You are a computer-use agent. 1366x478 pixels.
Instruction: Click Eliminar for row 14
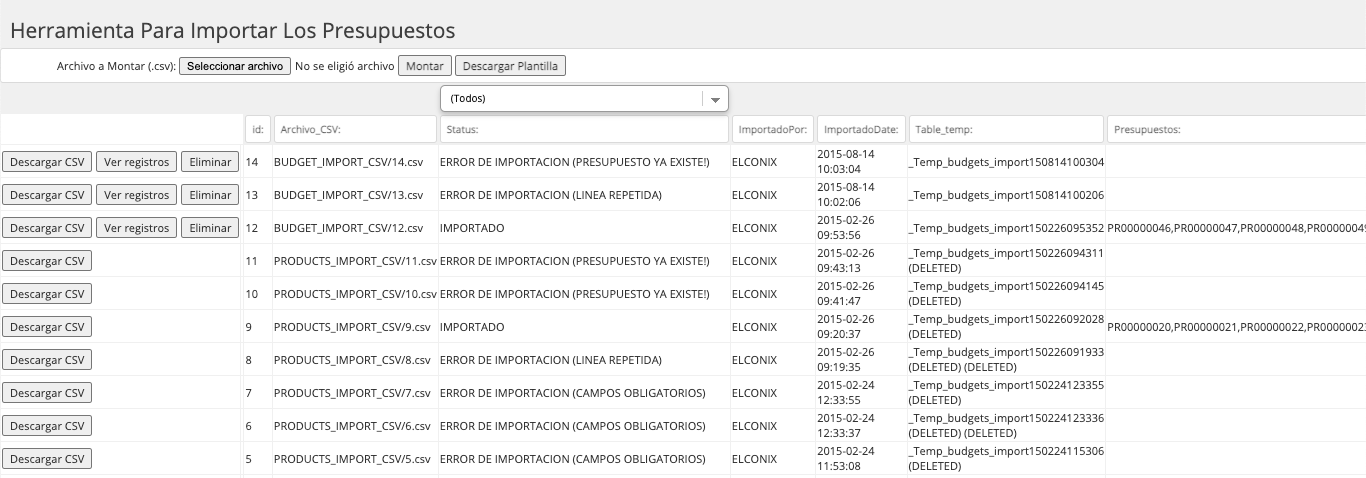(210, 162)
